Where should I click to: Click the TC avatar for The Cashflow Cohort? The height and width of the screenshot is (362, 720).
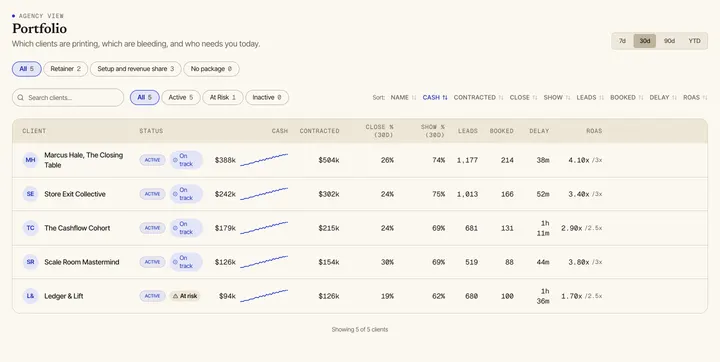[30, 228]
